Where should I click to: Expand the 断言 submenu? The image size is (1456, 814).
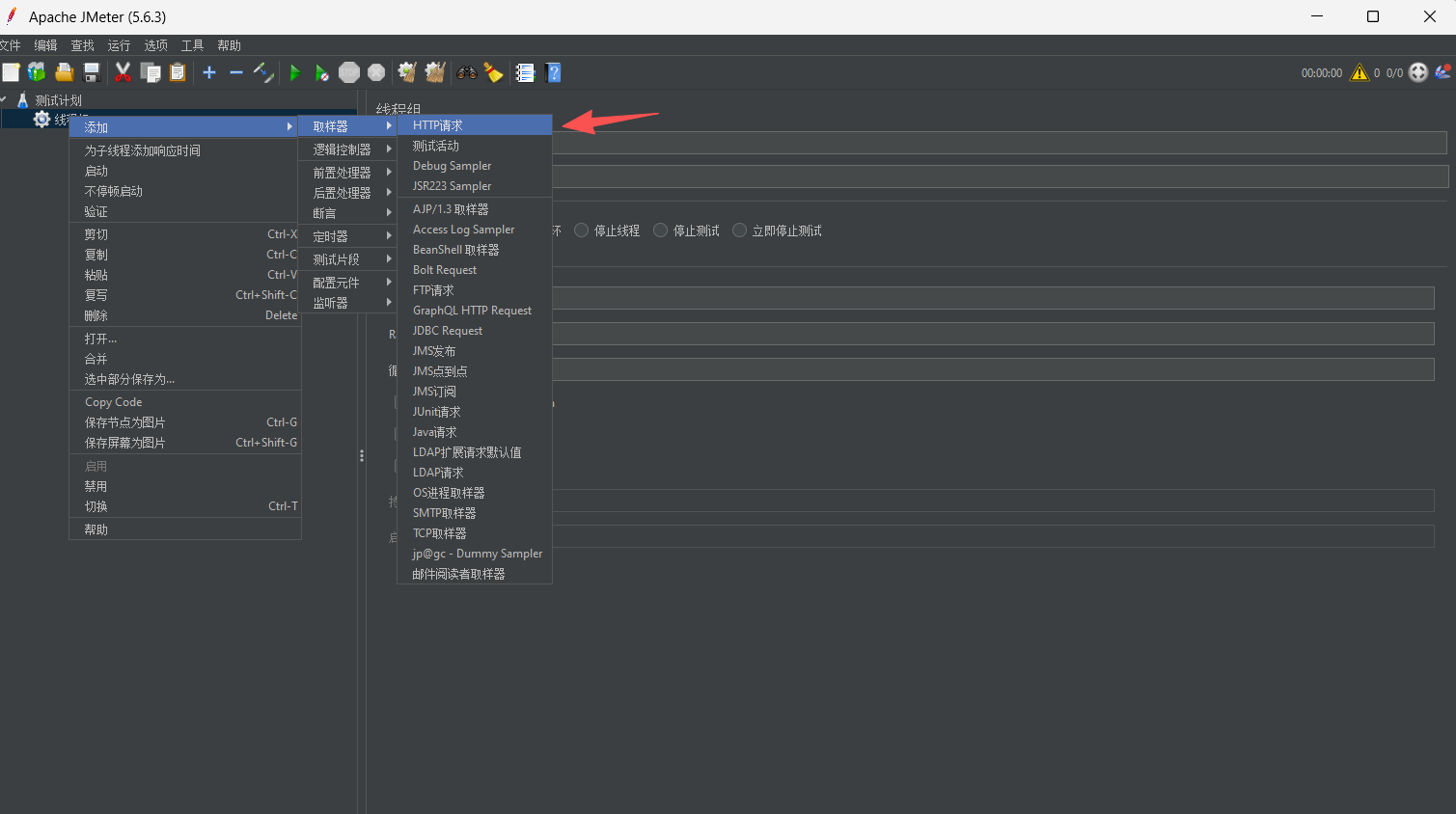[x=348, y=213]
